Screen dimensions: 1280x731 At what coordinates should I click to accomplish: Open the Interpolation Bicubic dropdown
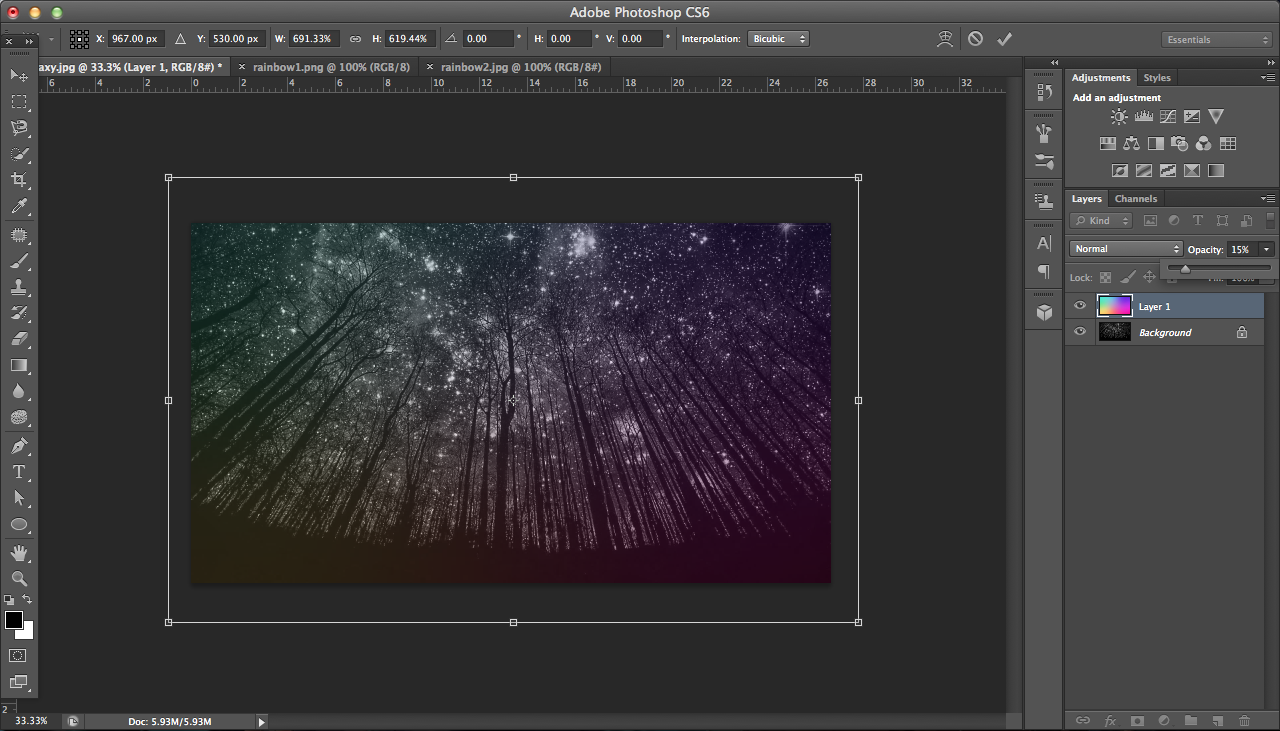(779, 39)
